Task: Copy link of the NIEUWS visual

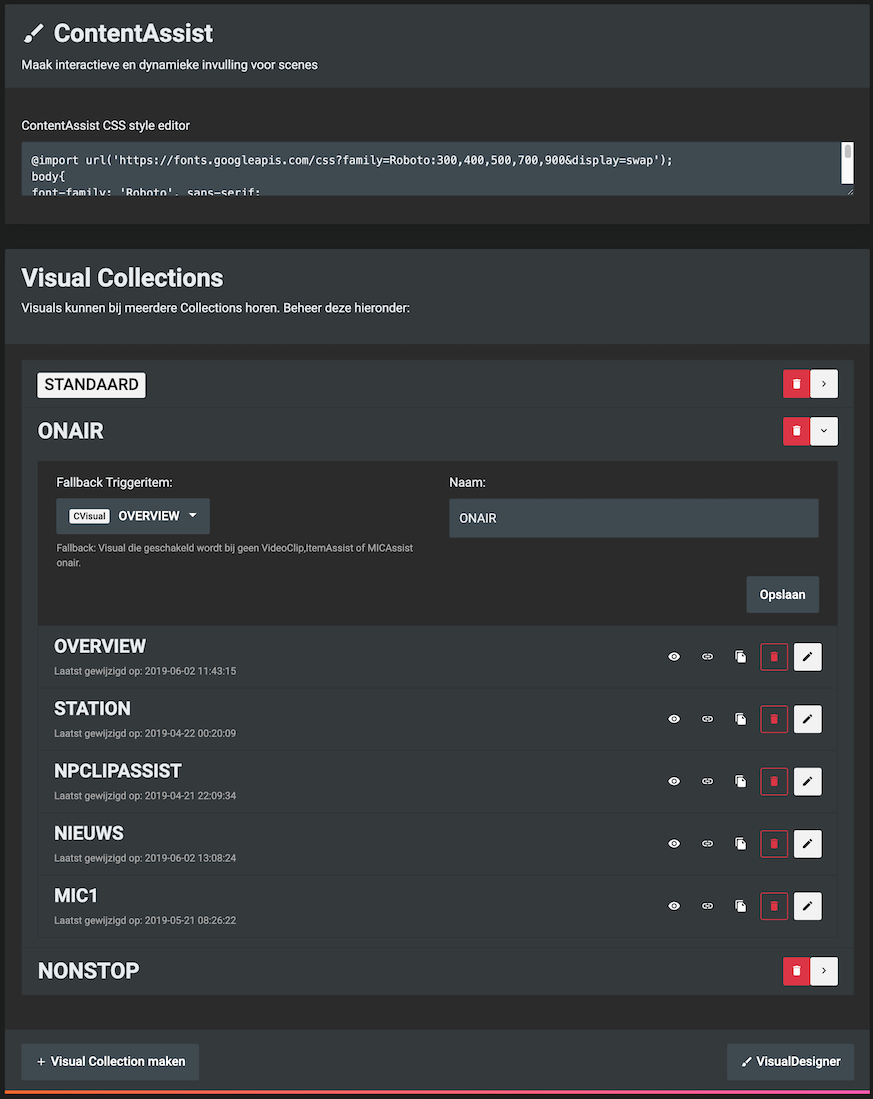Action: click(708, 844)
